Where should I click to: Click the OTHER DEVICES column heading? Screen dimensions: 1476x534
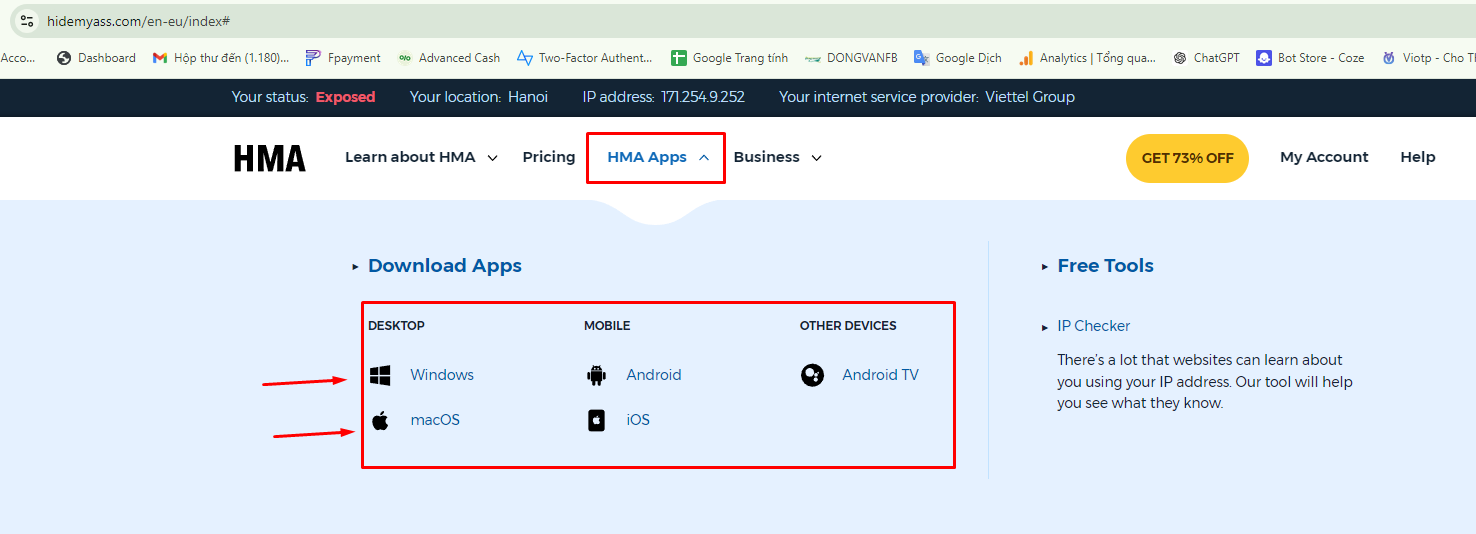848,326
